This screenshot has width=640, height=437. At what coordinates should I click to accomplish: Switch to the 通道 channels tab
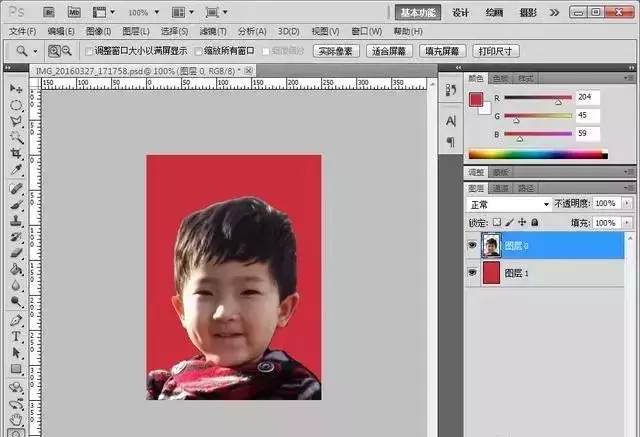[501, 188]
